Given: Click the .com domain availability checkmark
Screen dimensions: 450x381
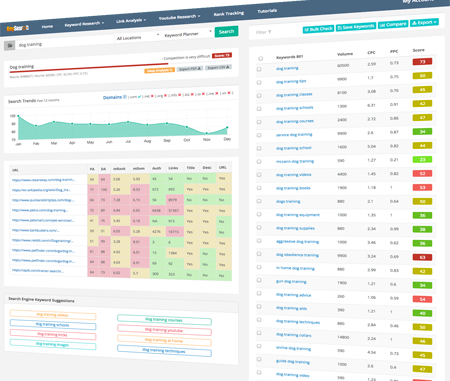Looking at the screenshot, I should click(x=139, y=96).
